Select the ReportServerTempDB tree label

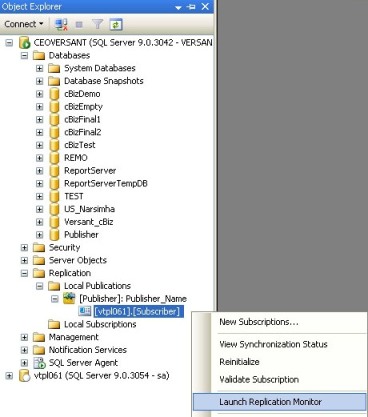[106, 184]
